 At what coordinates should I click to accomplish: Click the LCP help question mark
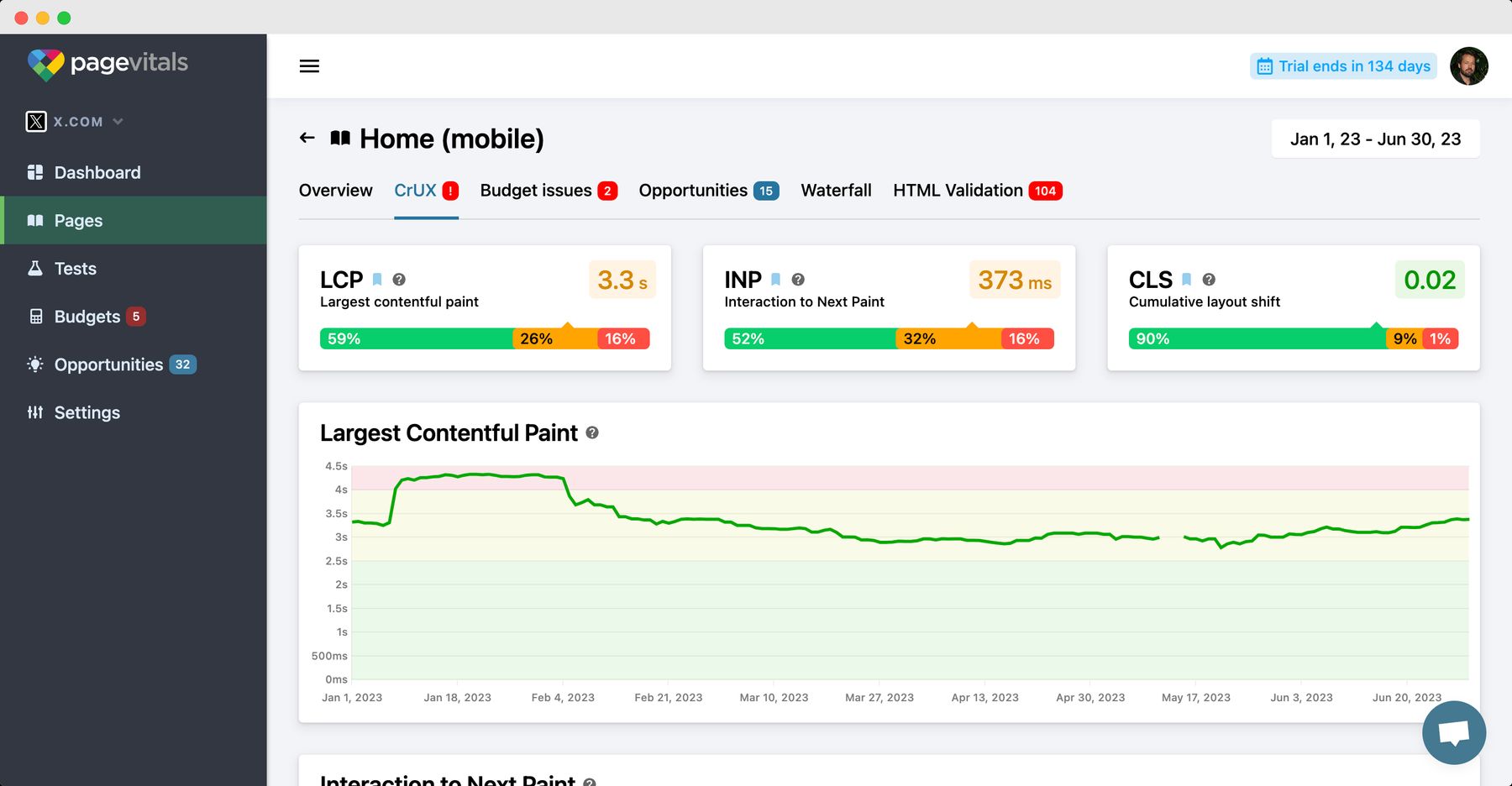[400, 280]
